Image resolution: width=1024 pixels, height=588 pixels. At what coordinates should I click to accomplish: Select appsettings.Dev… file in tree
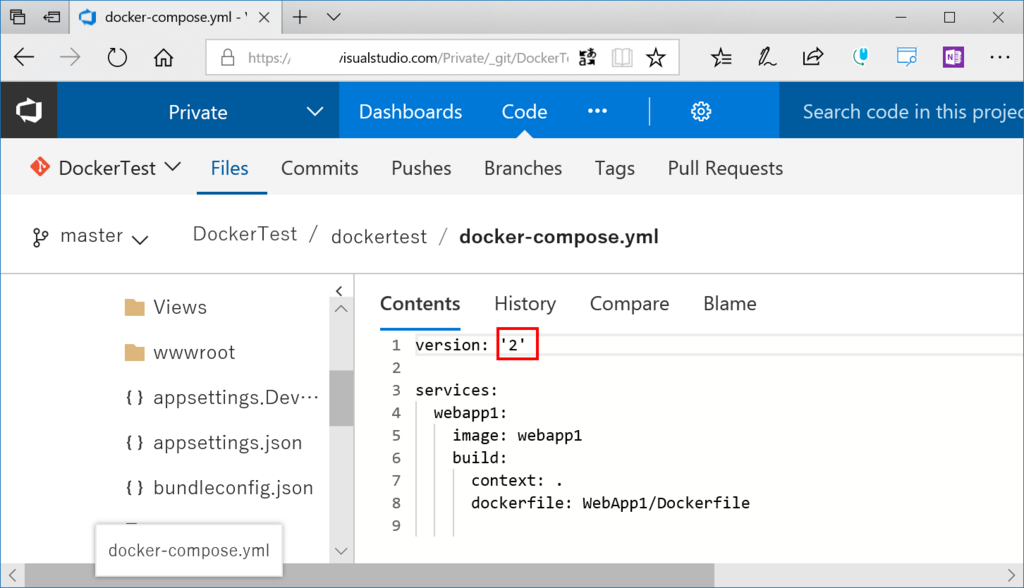pos(222,397)
